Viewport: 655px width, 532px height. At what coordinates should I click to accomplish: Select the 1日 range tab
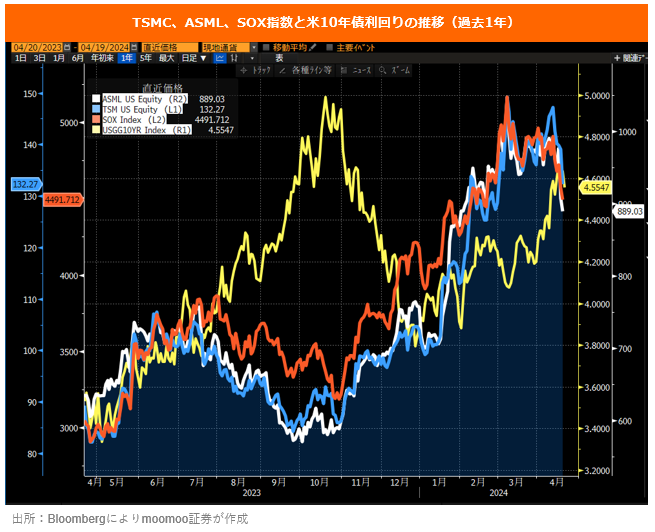[x=21, y=58]
